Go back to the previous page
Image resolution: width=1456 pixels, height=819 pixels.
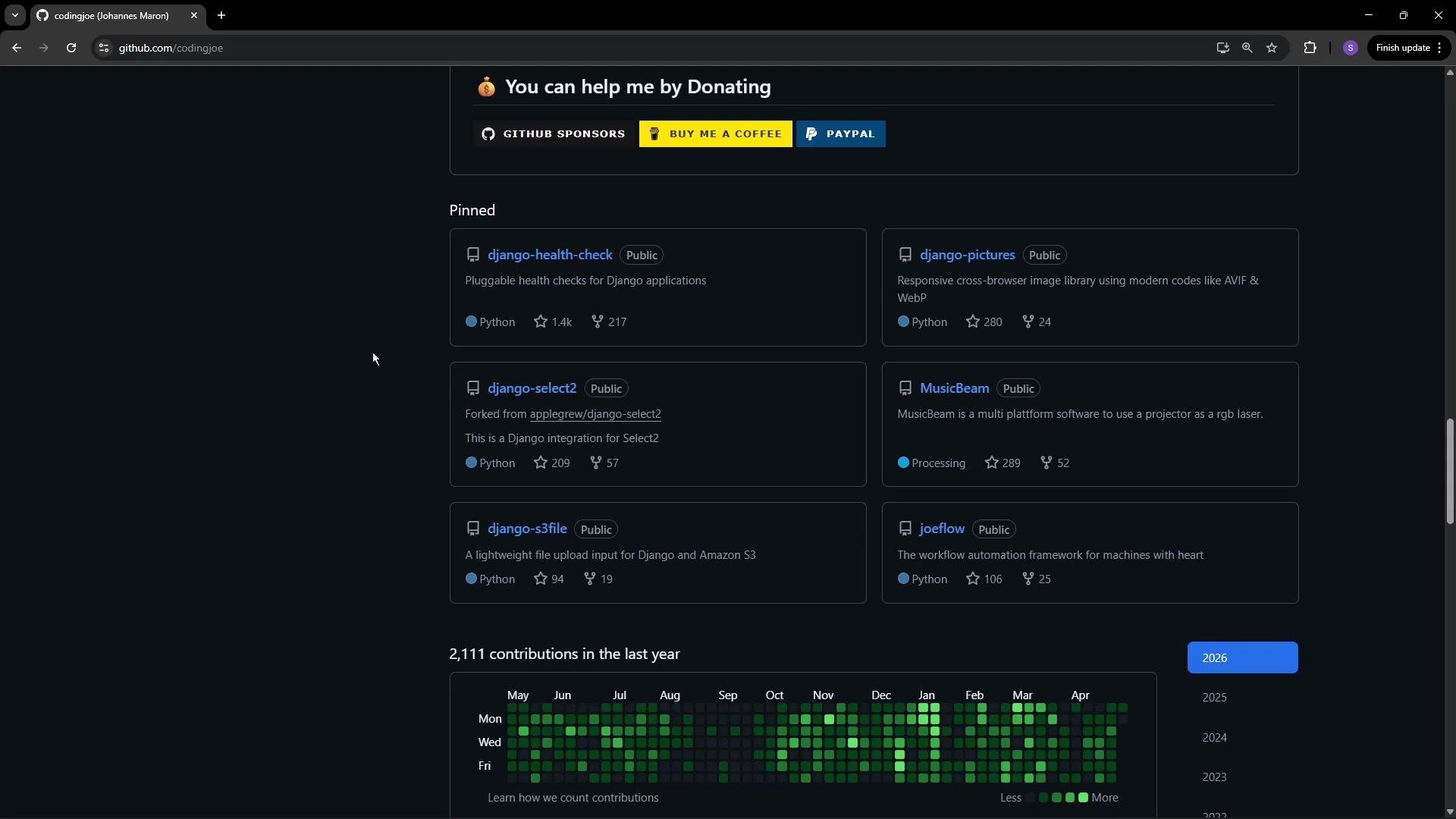17,48
